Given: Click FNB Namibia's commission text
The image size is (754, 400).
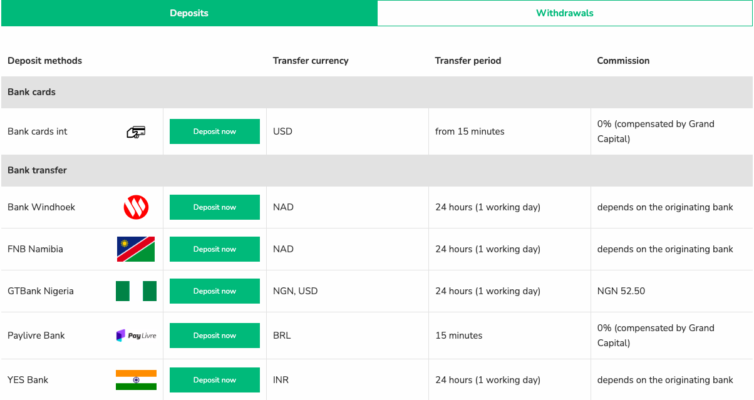Looking at the screenshot, I should click(665, 249).
